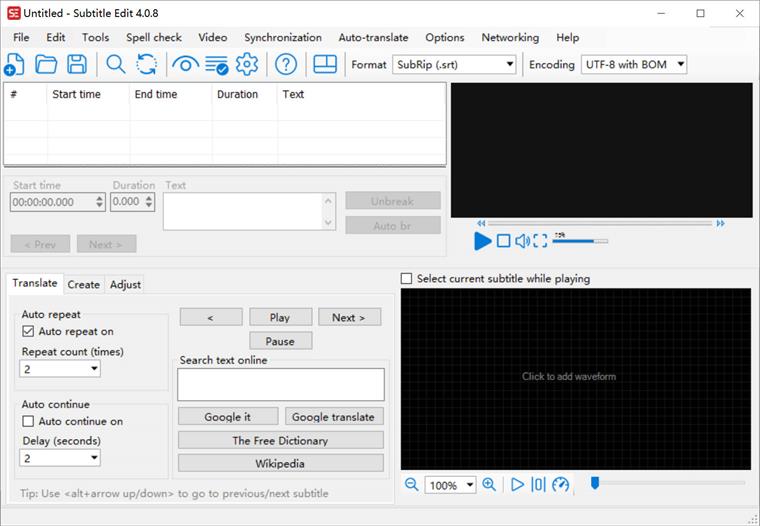Switch to the Adjust tab

click(x=125, y=284)
